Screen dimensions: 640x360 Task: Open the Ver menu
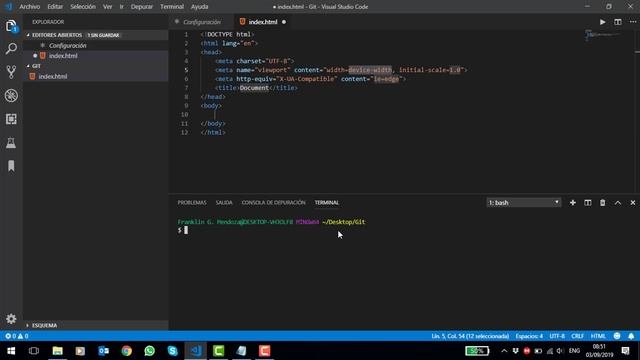tap(107, 7)
